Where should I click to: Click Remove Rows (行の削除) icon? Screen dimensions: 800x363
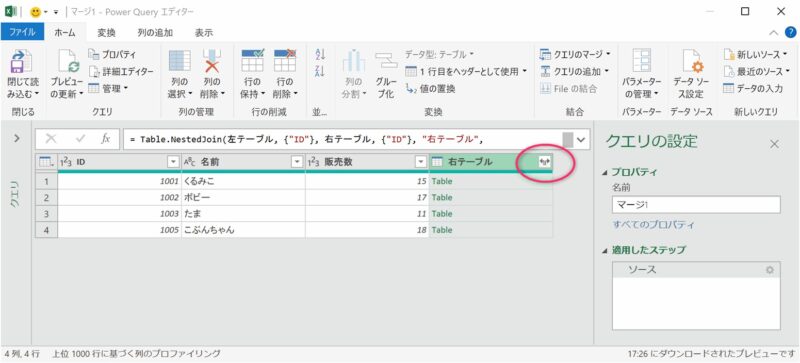[x=284, y=61]
